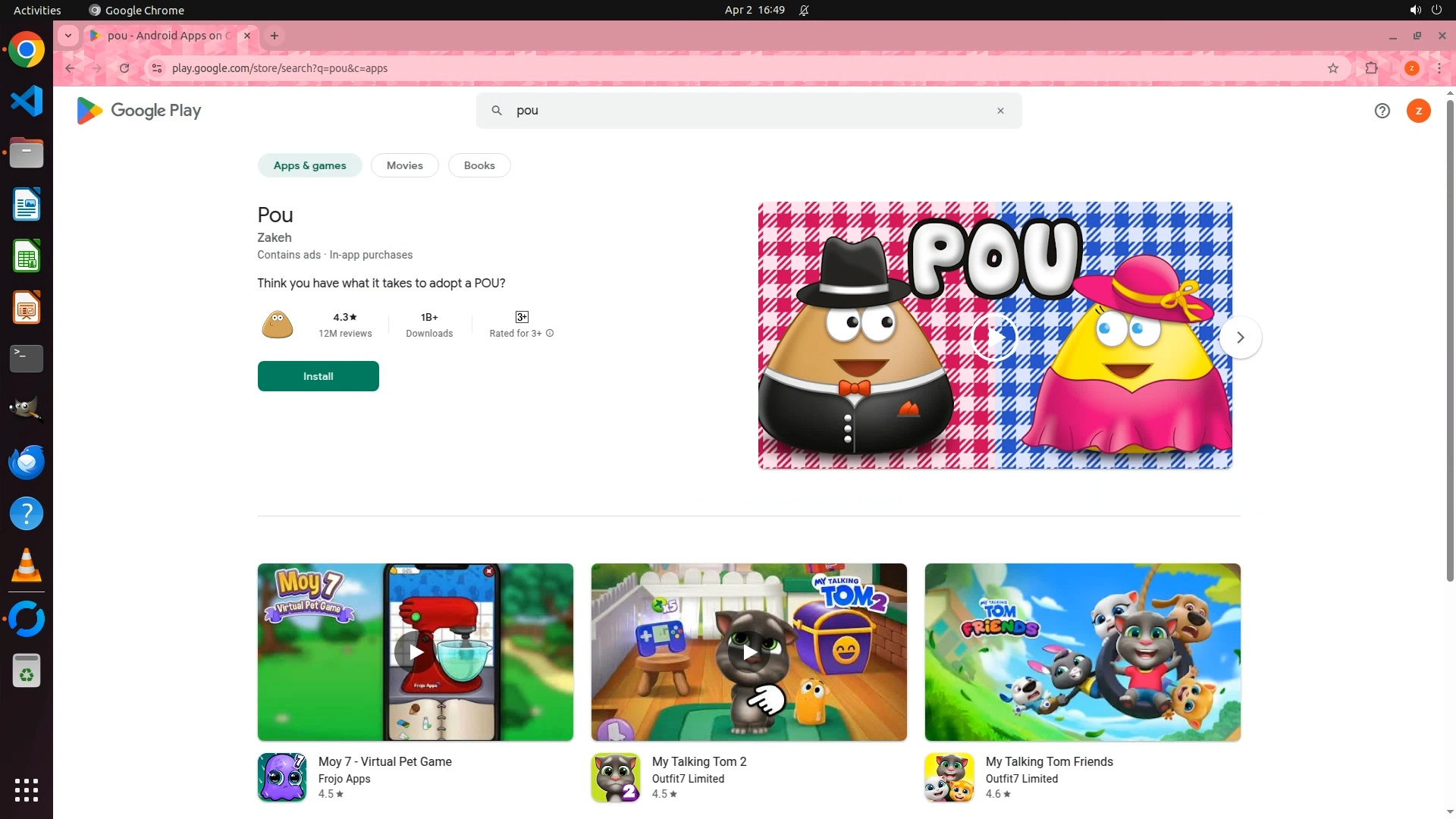Click the Google Play logo
Screen dimensions: 1456x819
point(139,111)
